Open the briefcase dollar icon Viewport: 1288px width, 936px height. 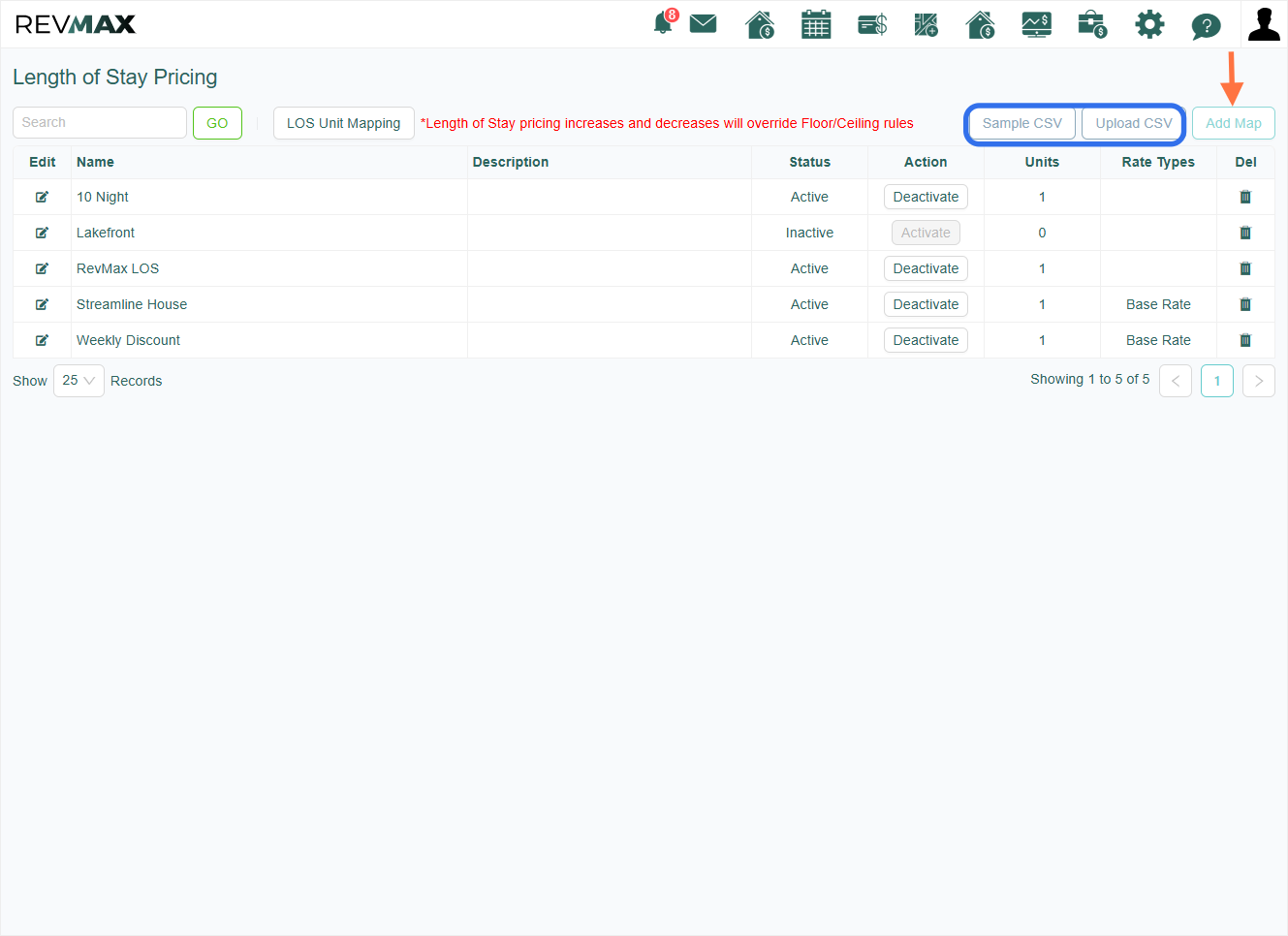[x=1092, y=24]
